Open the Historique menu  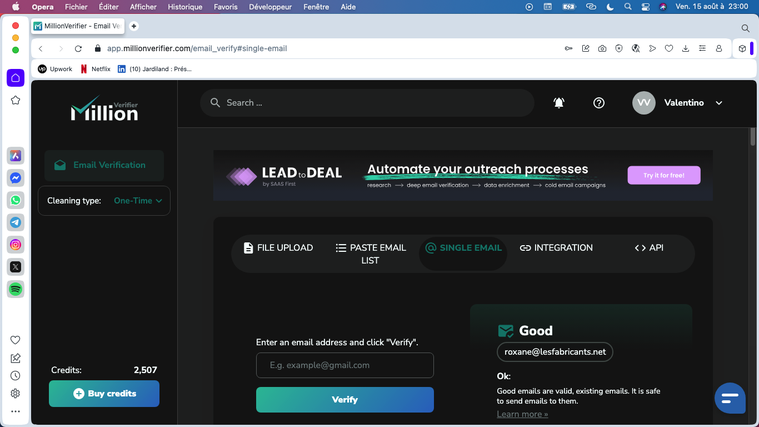coord(185,7)
